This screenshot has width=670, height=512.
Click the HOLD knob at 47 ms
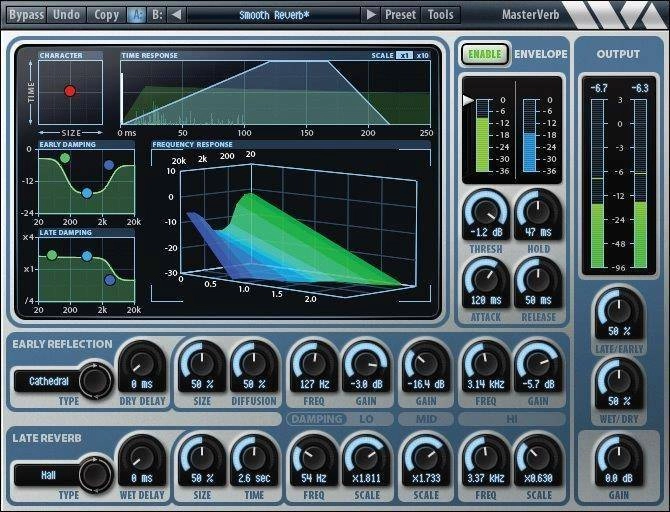click(x=538, y=214)
